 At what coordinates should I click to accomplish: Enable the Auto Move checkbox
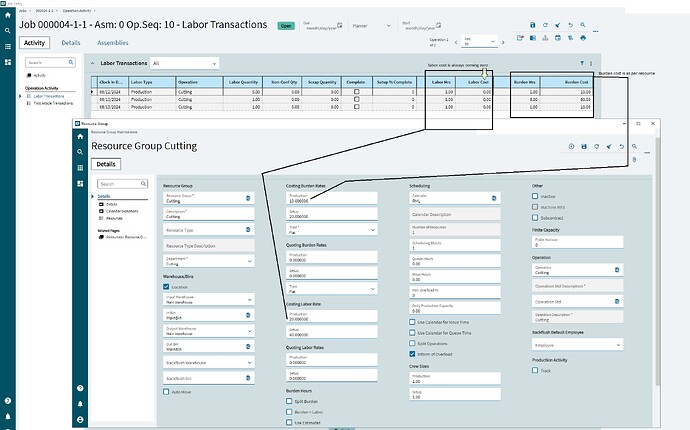(166, 392)
